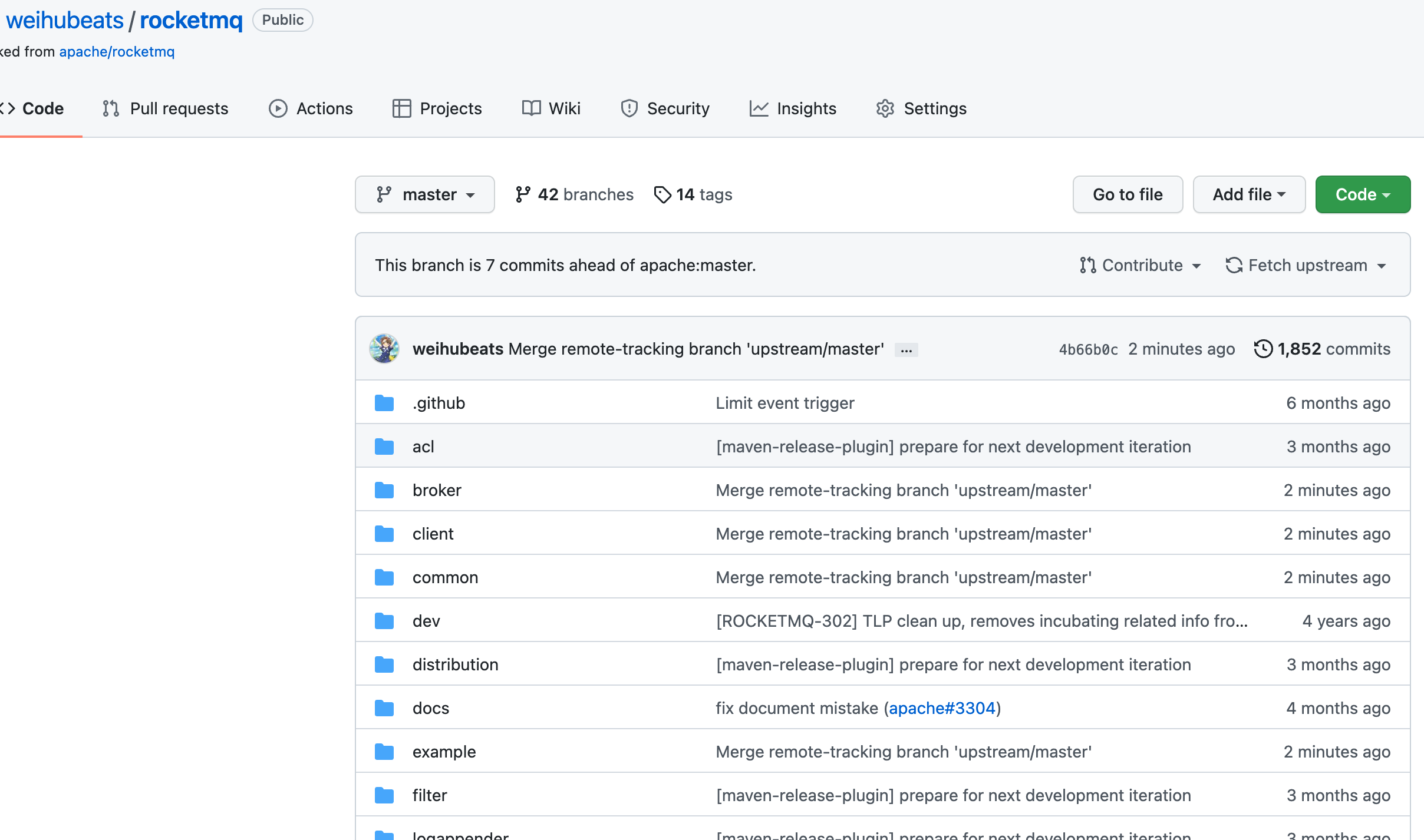
Task: Click the Settings gear icon
Action: click(x=885, y=108)
